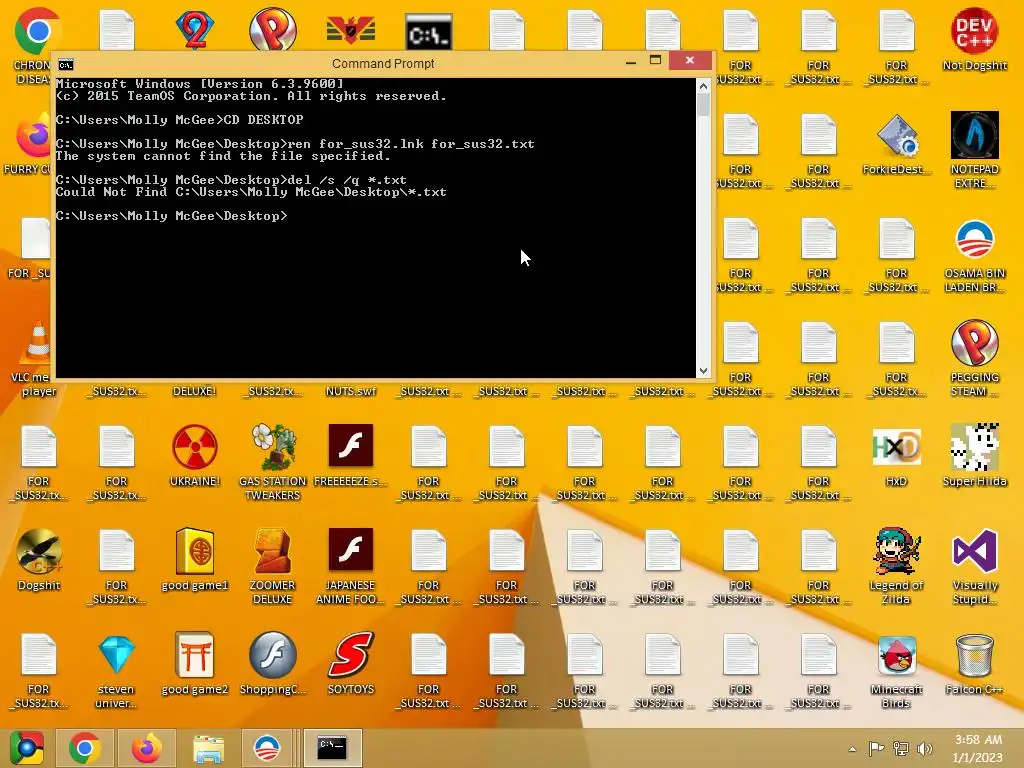Image resolution: width=1024 pixels, height=768 pixels.
Task: Open OSAMA BIN LADEN BR desktop icon
Action: [974, 255]
